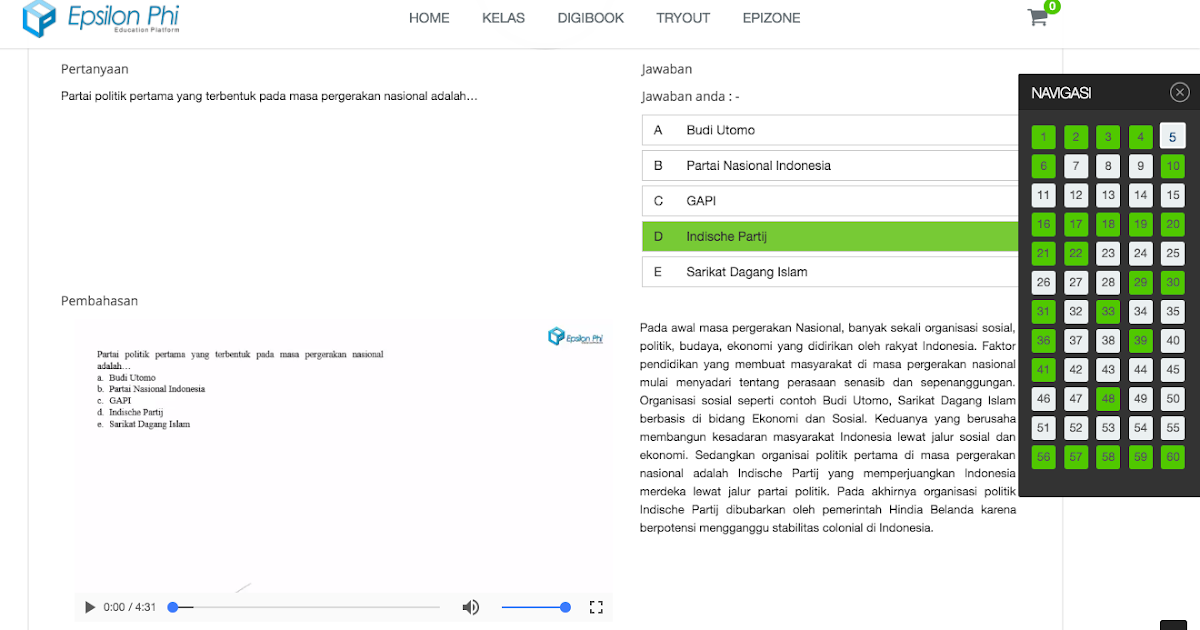Go to EPIZONE page

pyautogui.click(x=771, y=18)
